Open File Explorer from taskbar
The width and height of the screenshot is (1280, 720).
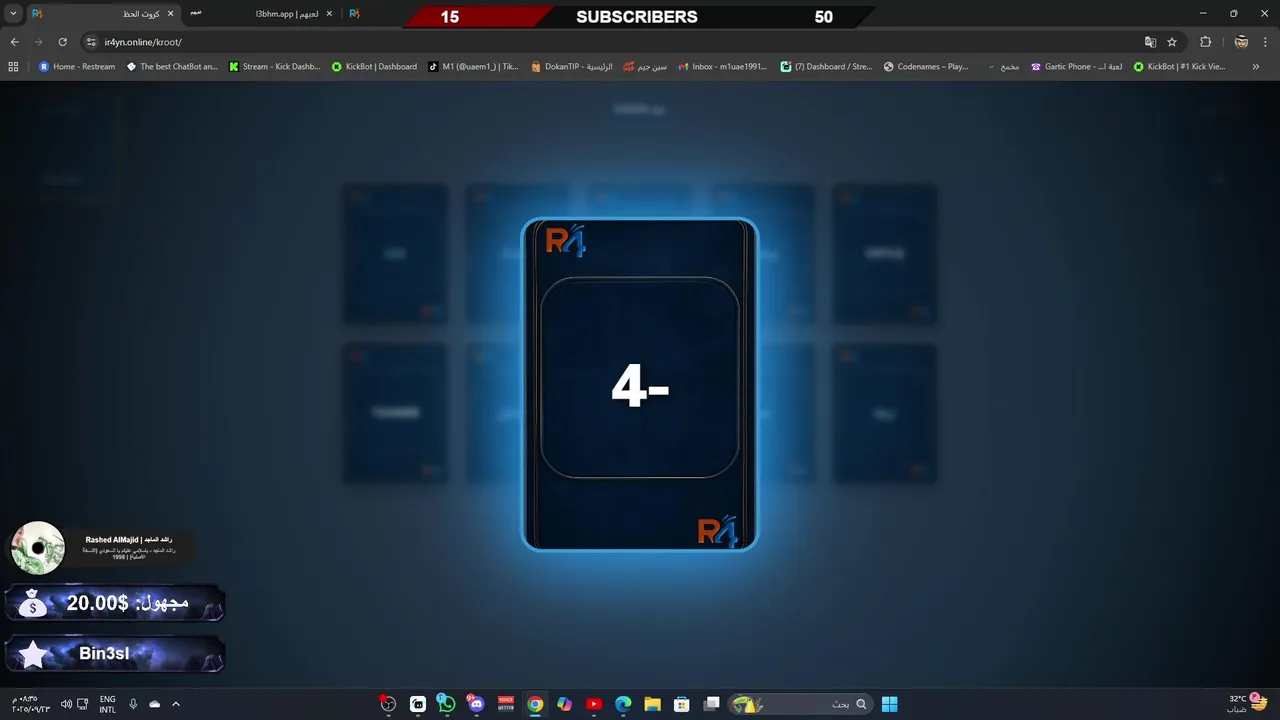pos(652,704)
